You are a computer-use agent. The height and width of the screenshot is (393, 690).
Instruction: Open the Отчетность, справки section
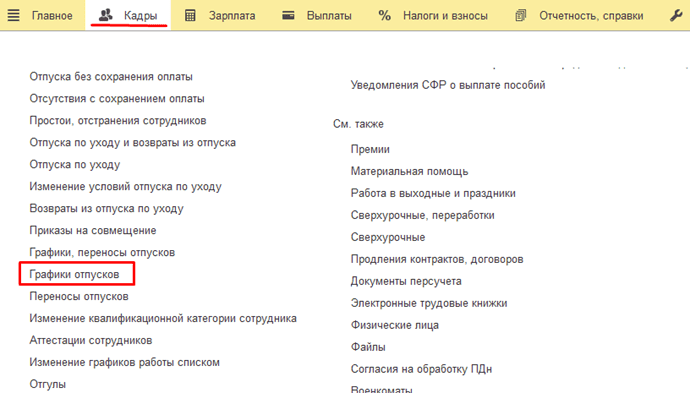click(x=591, y=16)
